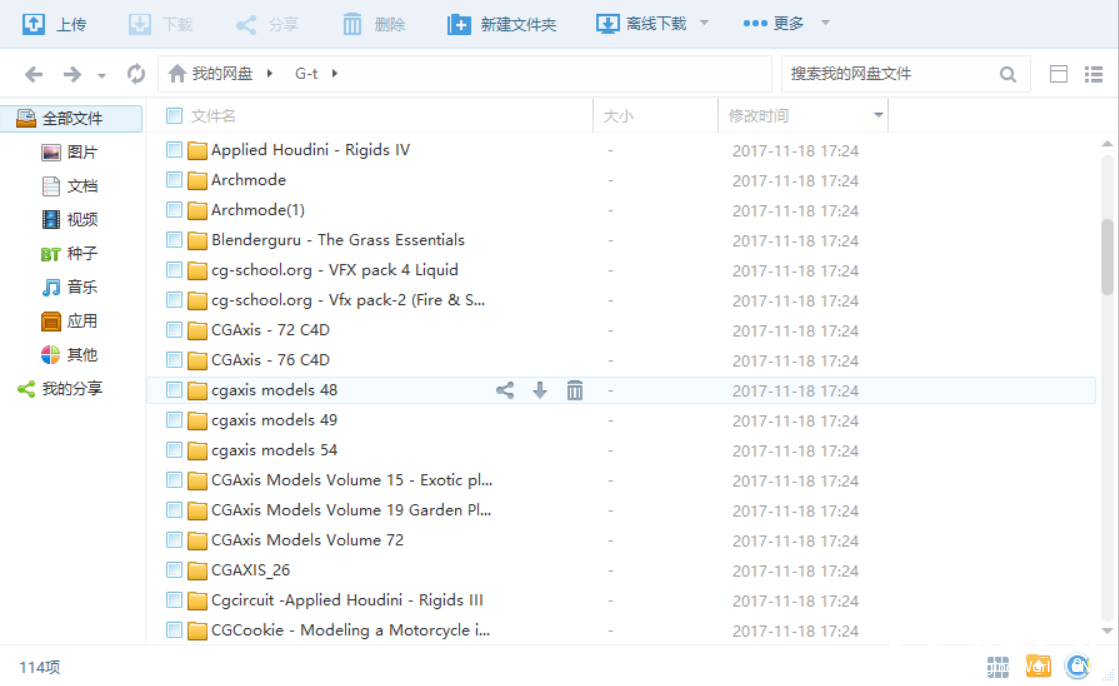Viewport: 1119px width, 686px height.
Task: Check the Archmode folder checkbox
Action: click(174, 179)
